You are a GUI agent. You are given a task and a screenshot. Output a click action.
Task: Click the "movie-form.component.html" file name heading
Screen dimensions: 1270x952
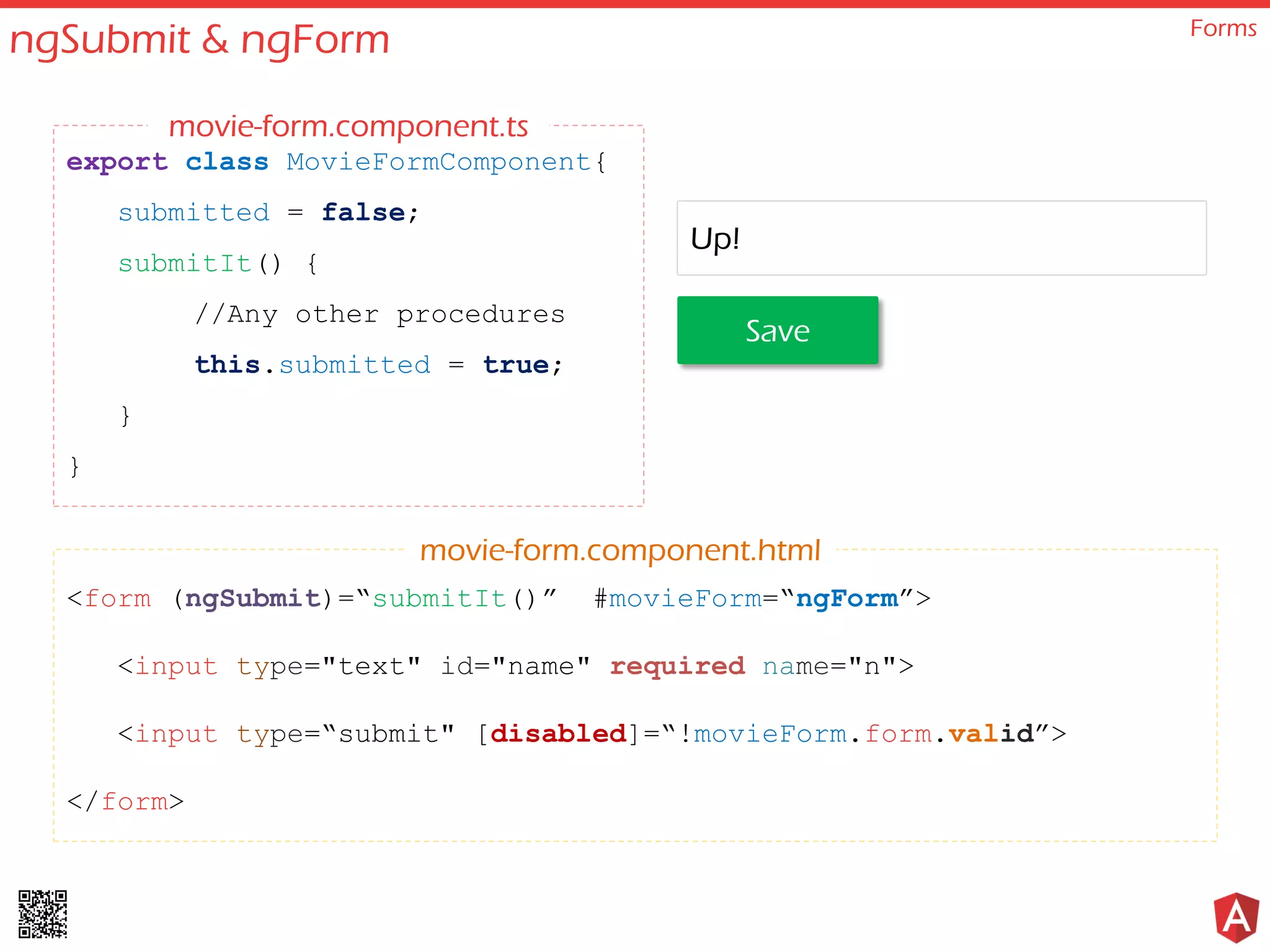click(x=620, y=550)
